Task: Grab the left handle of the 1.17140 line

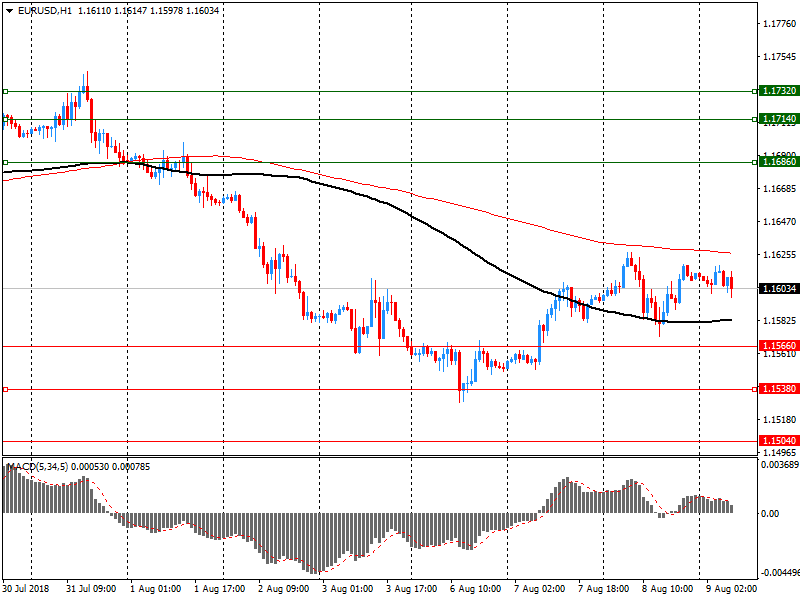Action: 6,119
